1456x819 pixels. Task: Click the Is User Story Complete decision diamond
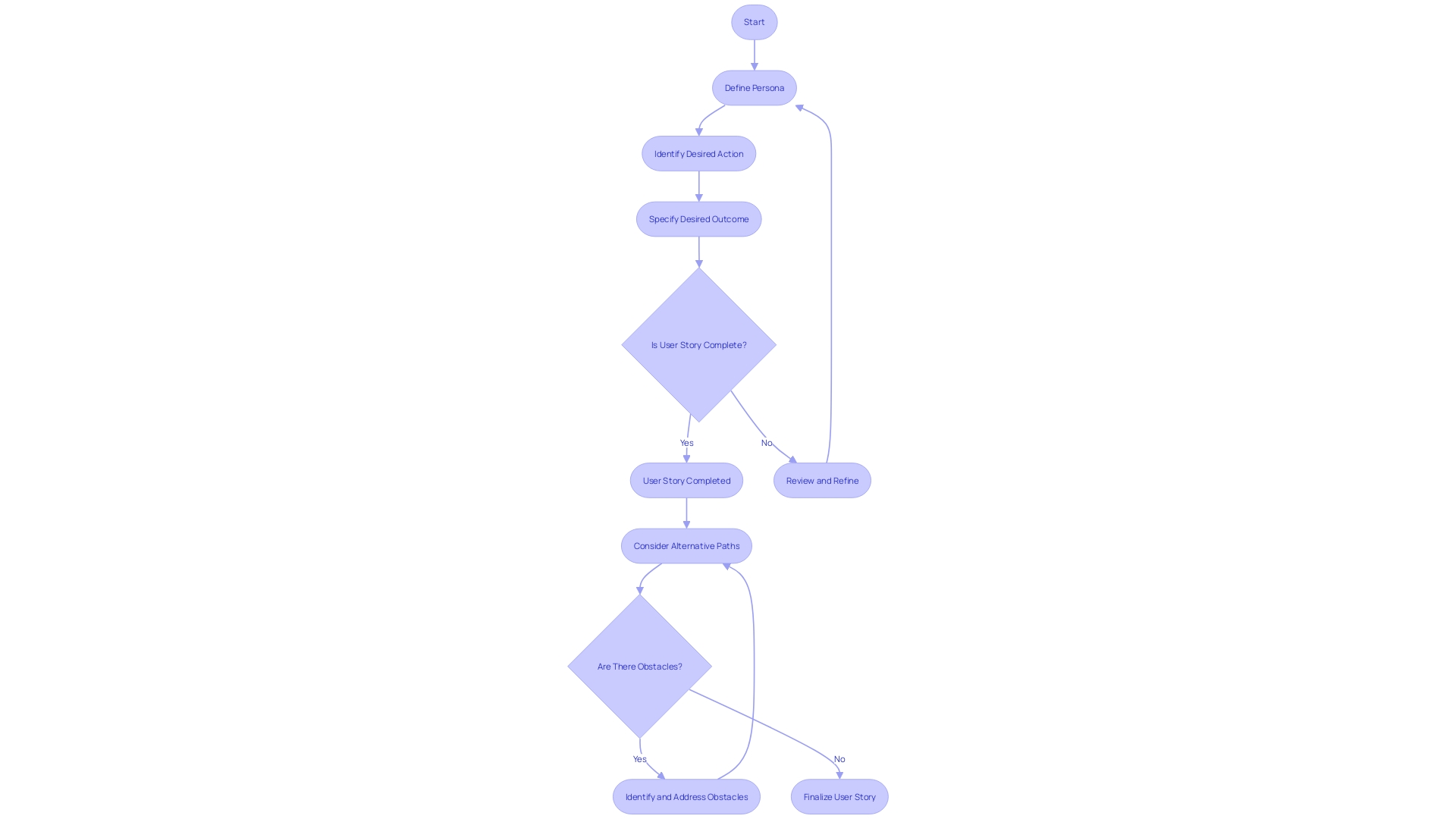pos(699,344)
